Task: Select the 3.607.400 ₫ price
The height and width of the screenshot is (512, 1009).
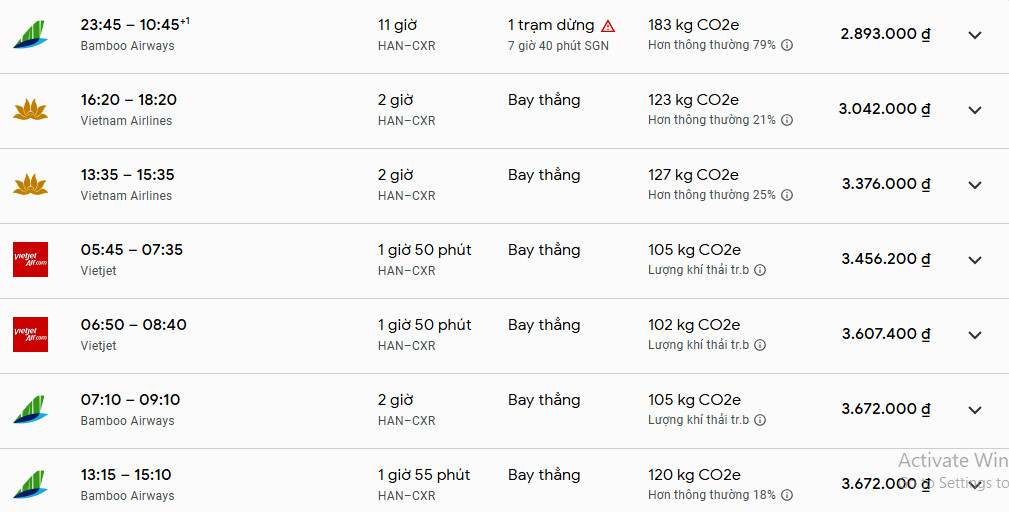Action: coord(885,334)
